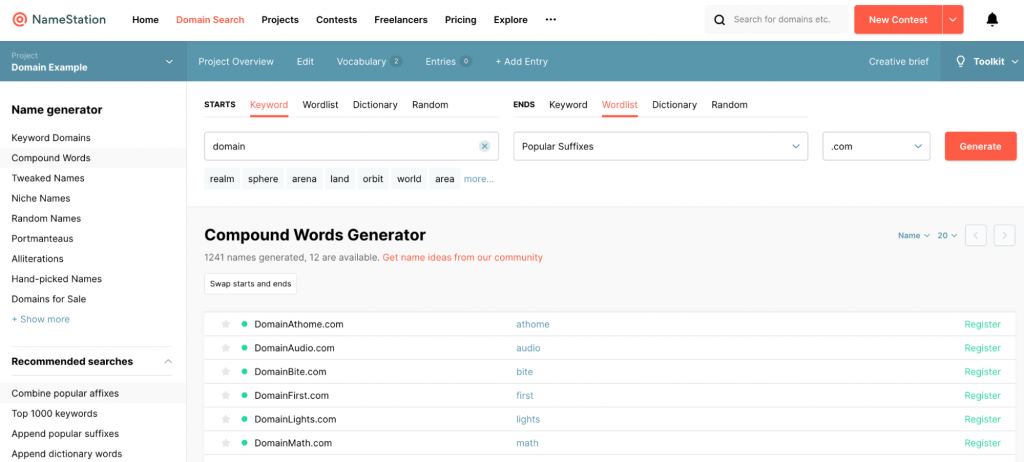The image size is (1024, 462).
Task: Open the Explore menu item
Action: tap(511, 20)
